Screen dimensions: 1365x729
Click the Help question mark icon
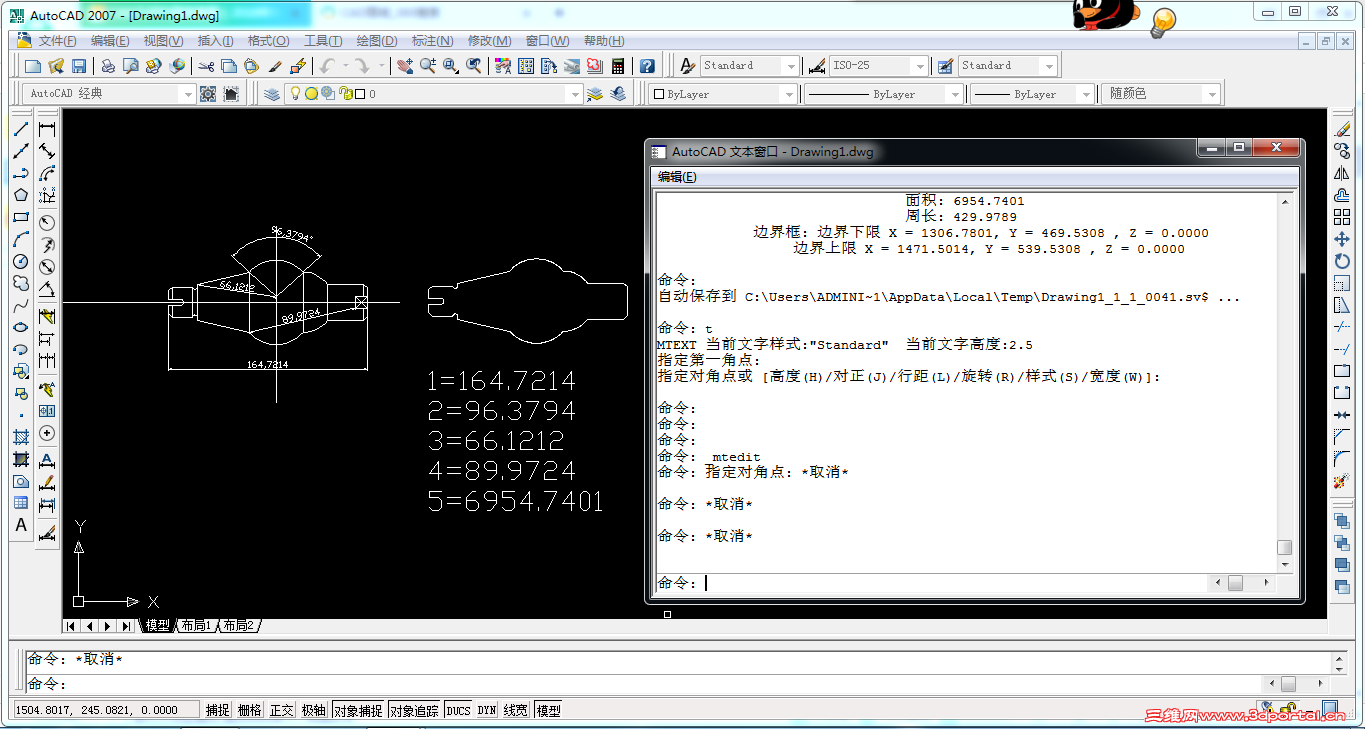coord(647,66)
